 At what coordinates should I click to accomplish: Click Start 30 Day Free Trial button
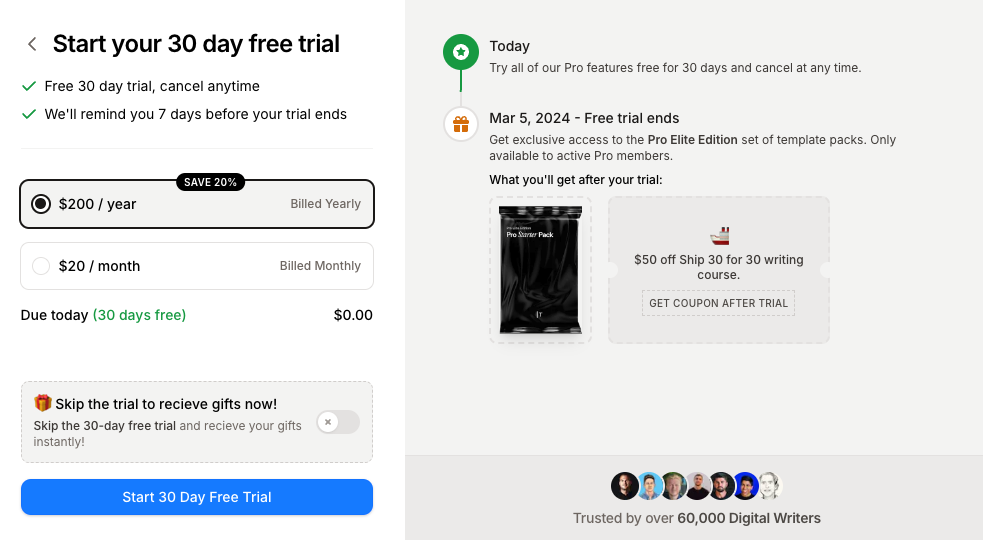point(197,497)
